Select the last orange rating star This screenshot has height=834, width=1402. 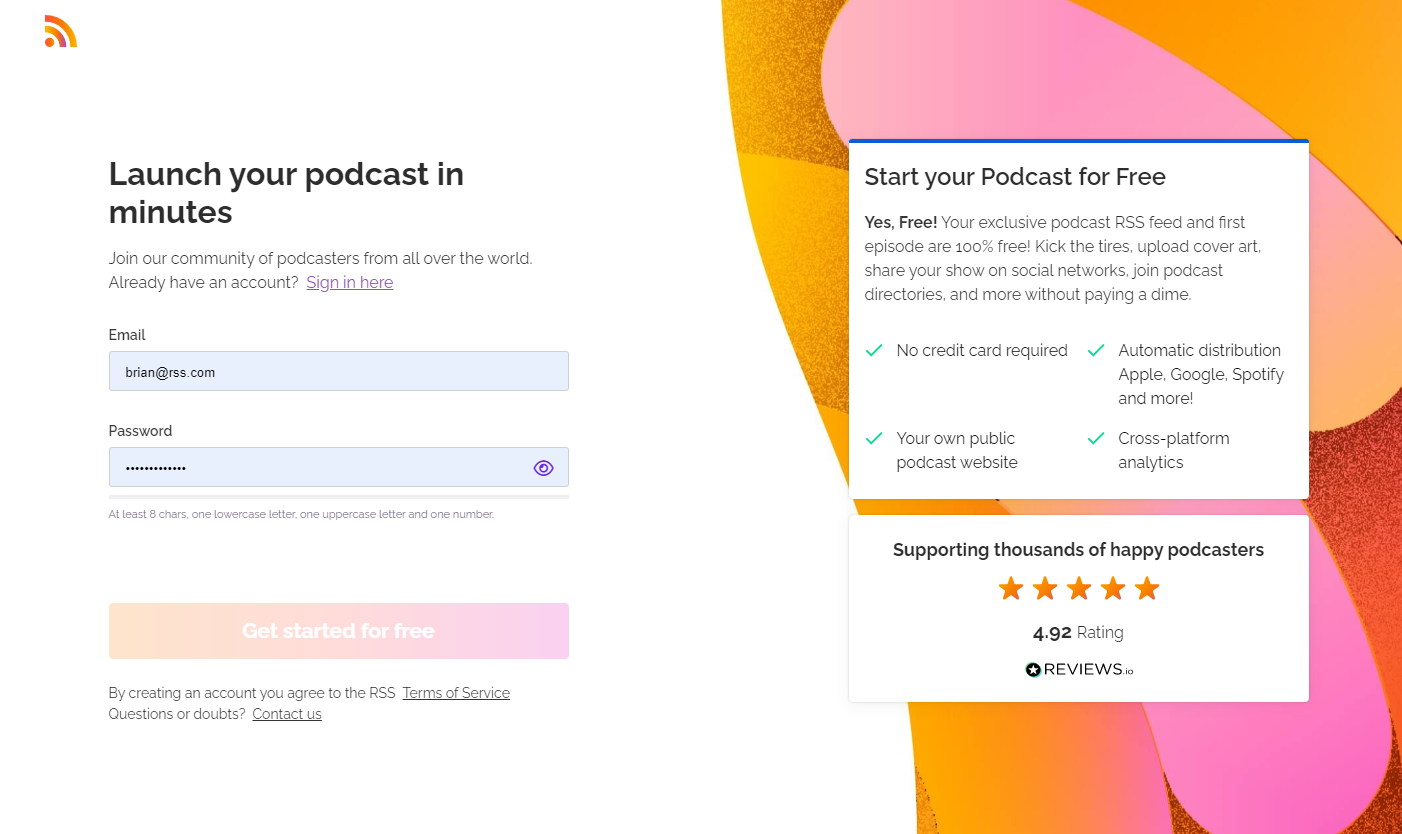1146,588
